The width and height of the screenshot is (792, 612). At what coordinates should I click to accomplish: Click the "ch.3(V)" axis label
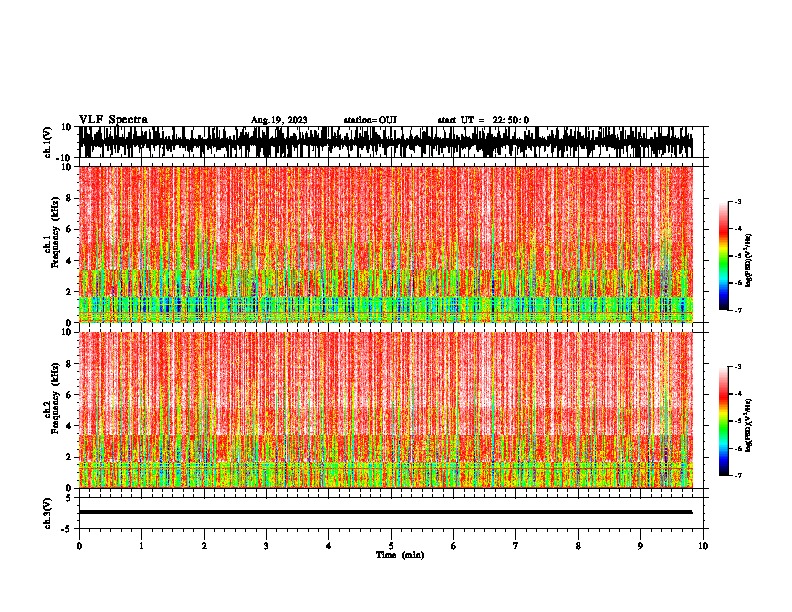[x=48, y=513]
